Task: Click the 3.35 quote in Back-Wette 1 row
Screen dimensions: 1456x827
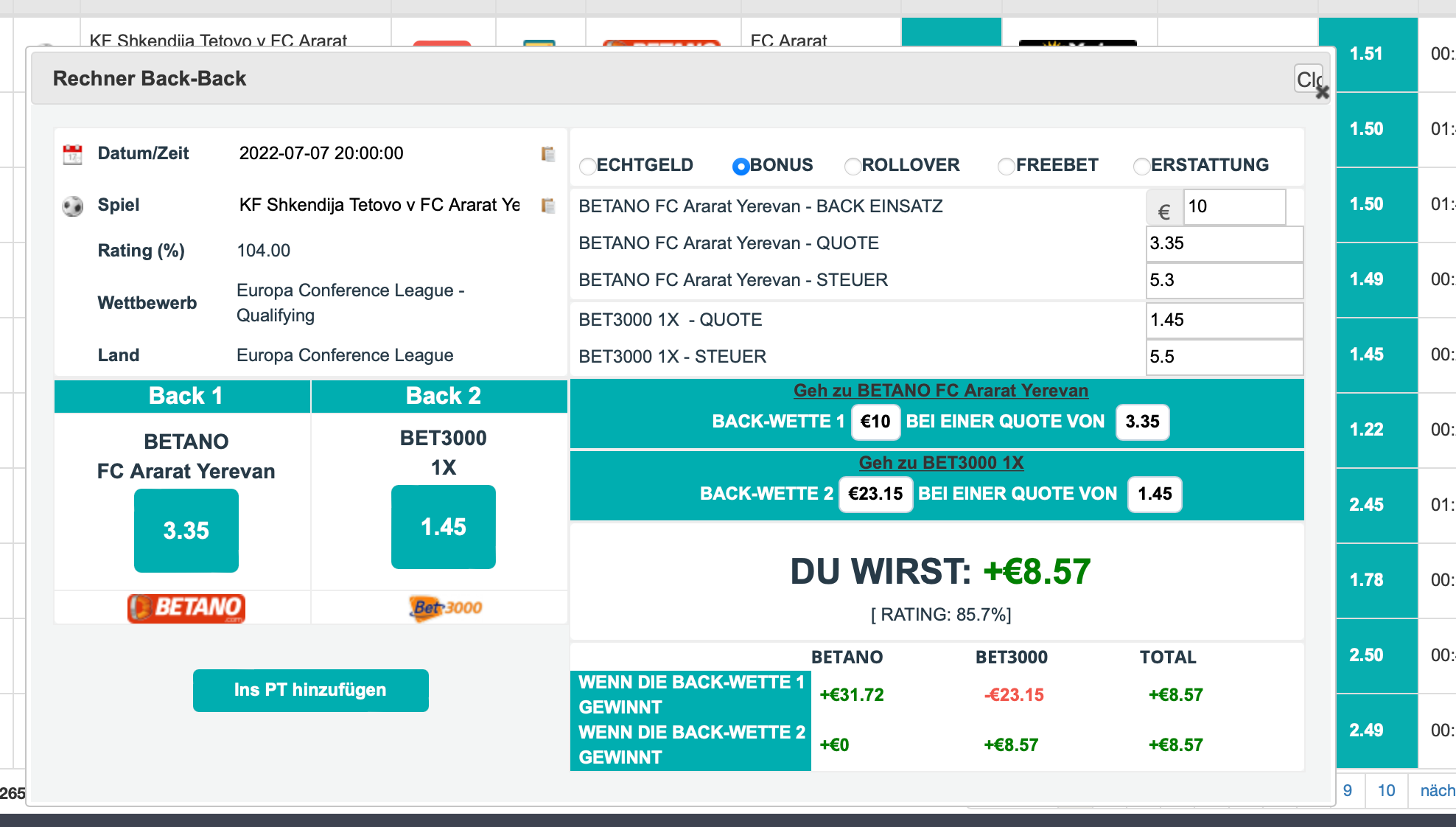Action: (x=1142, y=422)
